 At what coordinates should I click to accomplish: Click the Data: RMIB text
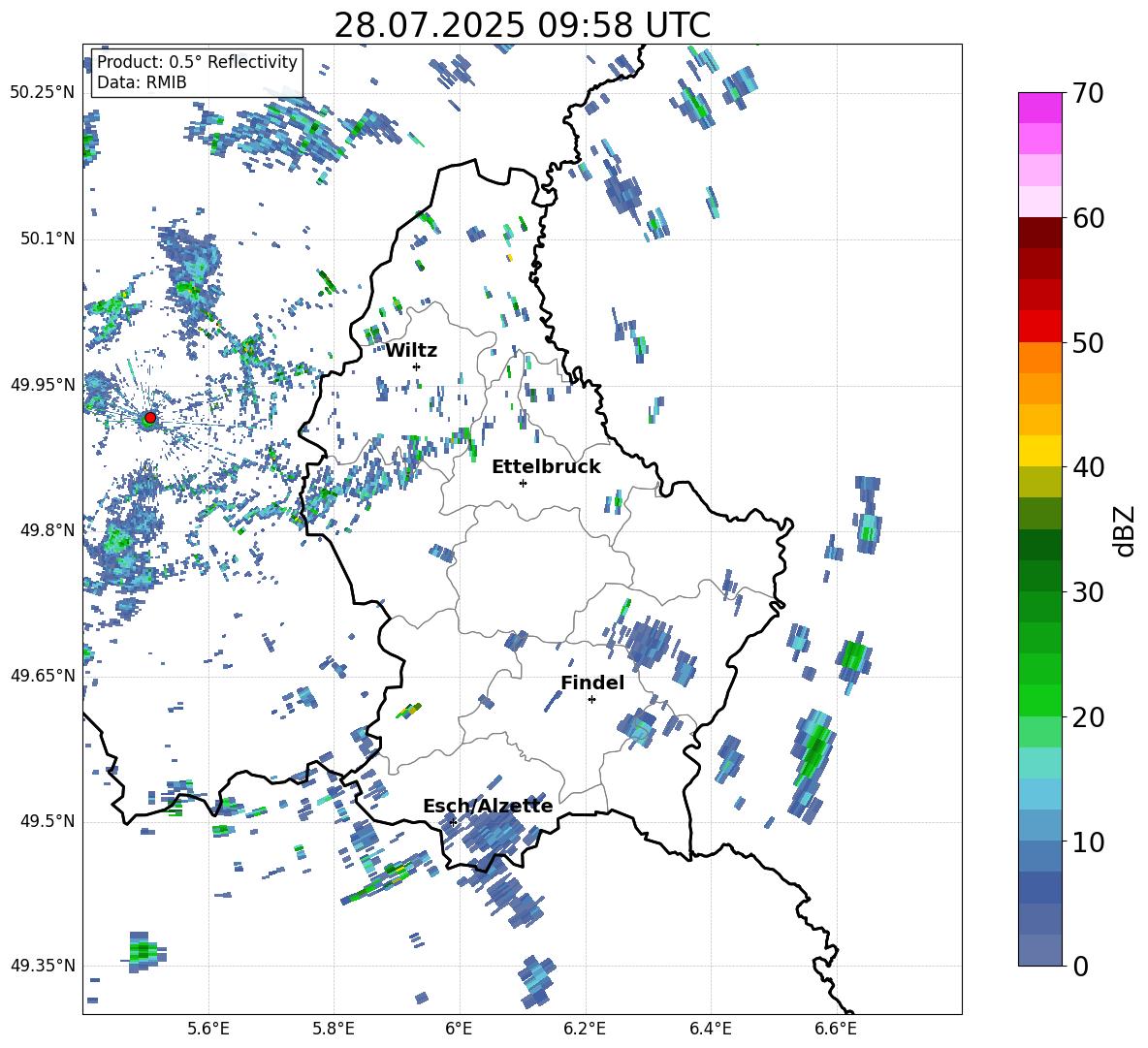pyautogui.click(x=142, y=82)
